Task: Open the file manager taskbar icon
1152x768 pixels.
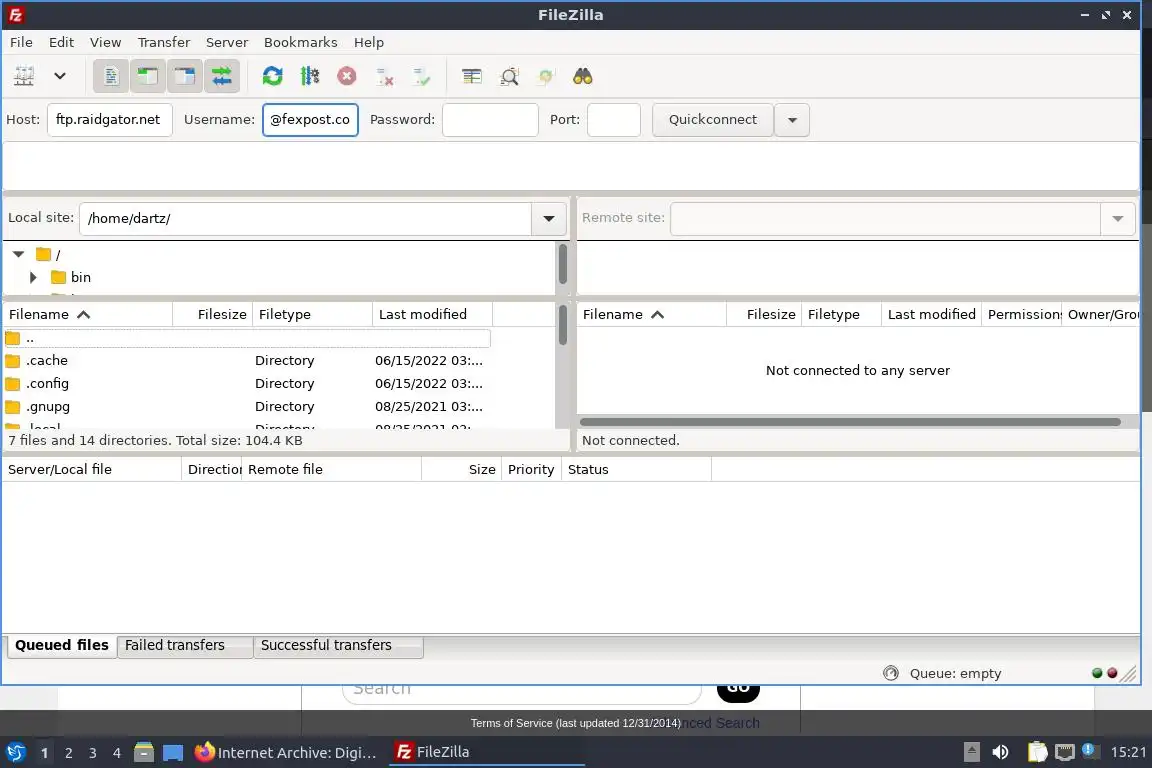Action: [x=144, y=753]
